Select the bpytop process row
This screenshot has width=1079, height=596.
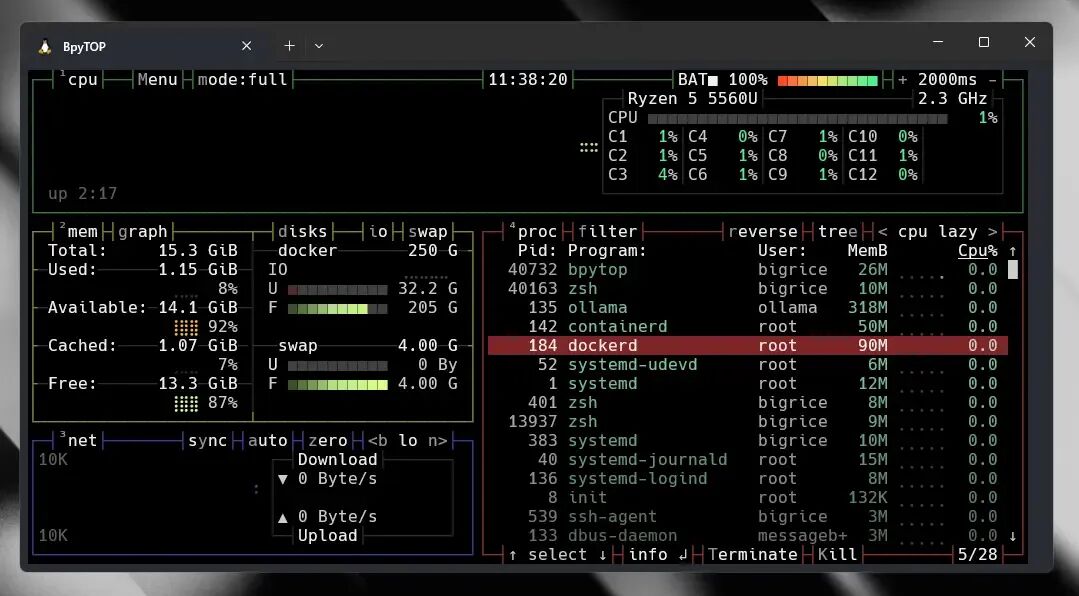click(x=747, y=270)
